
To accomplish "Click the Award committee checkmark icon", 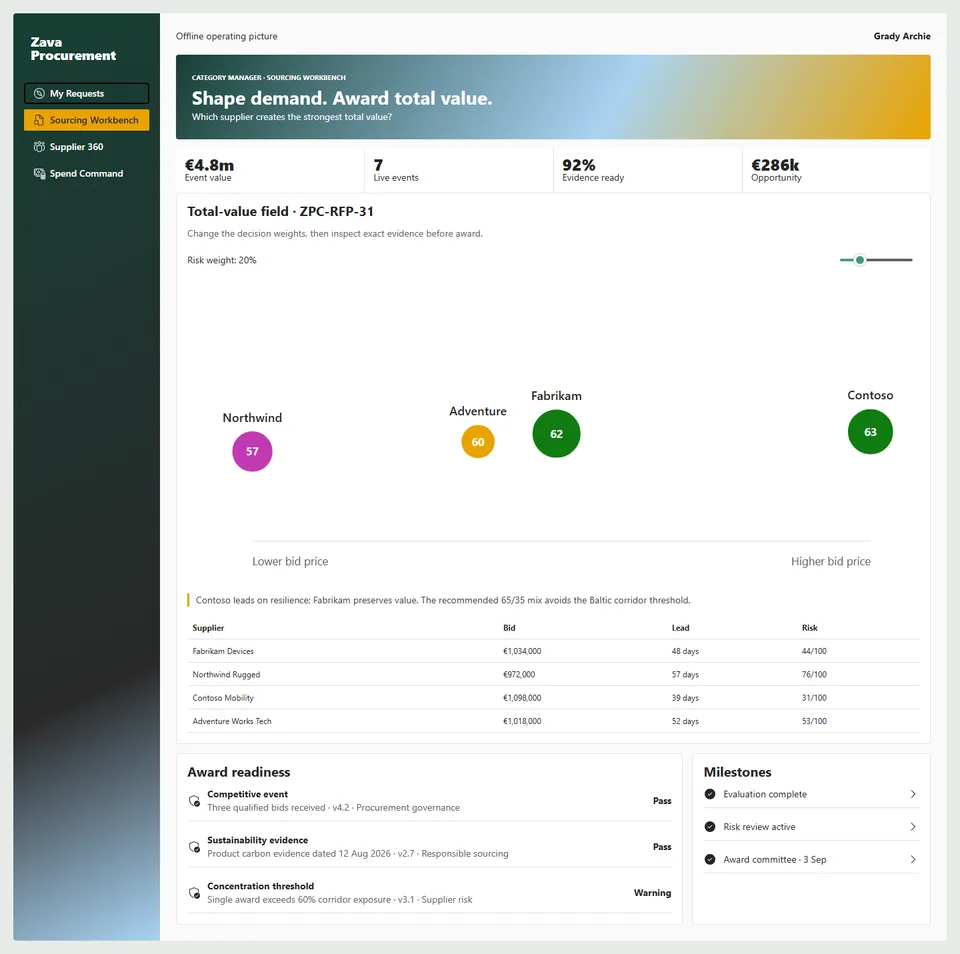I will pos(710,860).
